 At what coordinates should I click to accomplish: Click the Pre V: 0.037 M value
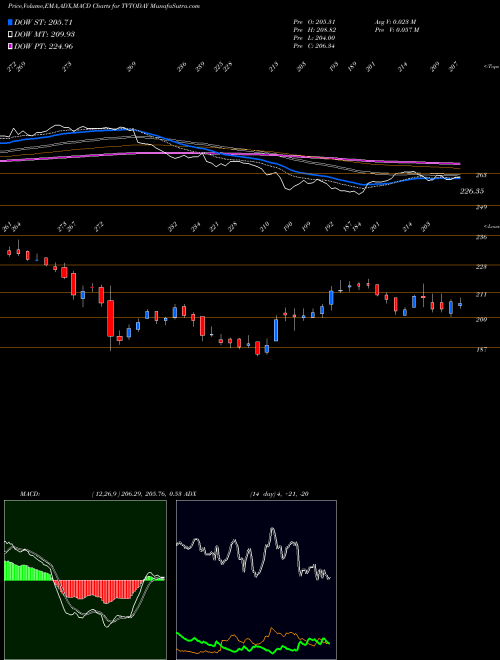point(396,30)
